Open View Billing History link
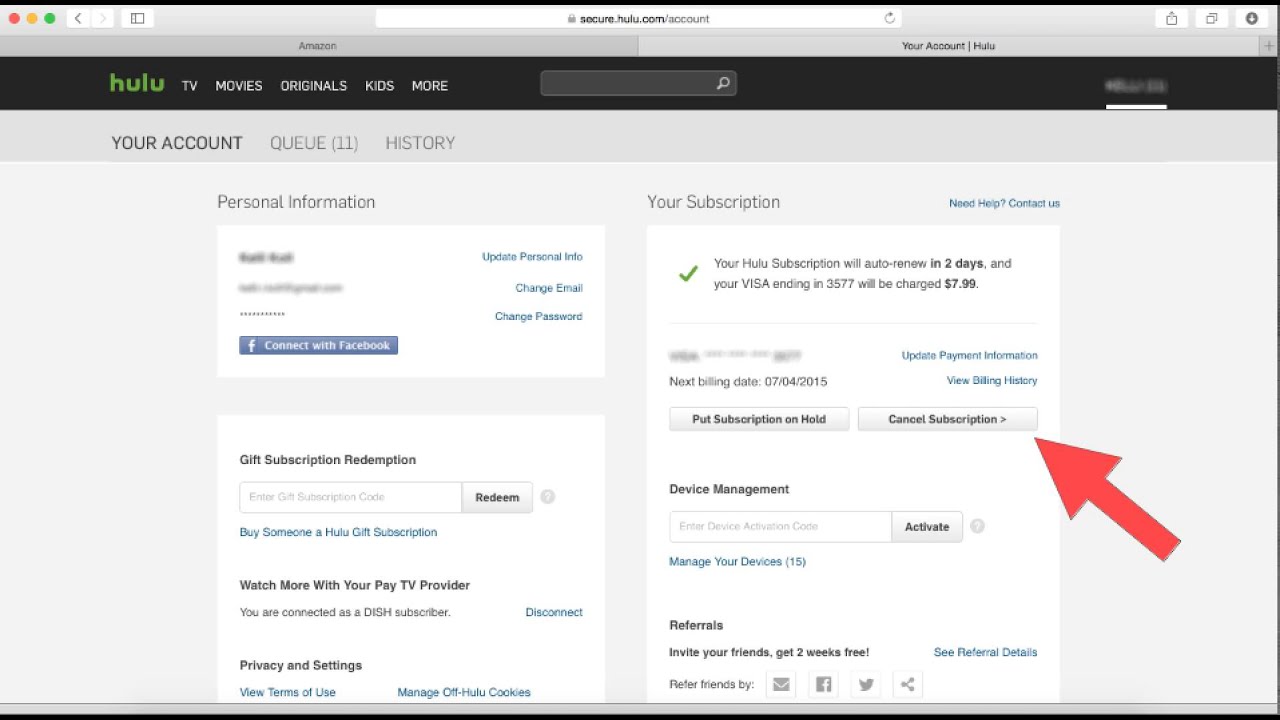1280x720 pixels. tap(992, 380)
